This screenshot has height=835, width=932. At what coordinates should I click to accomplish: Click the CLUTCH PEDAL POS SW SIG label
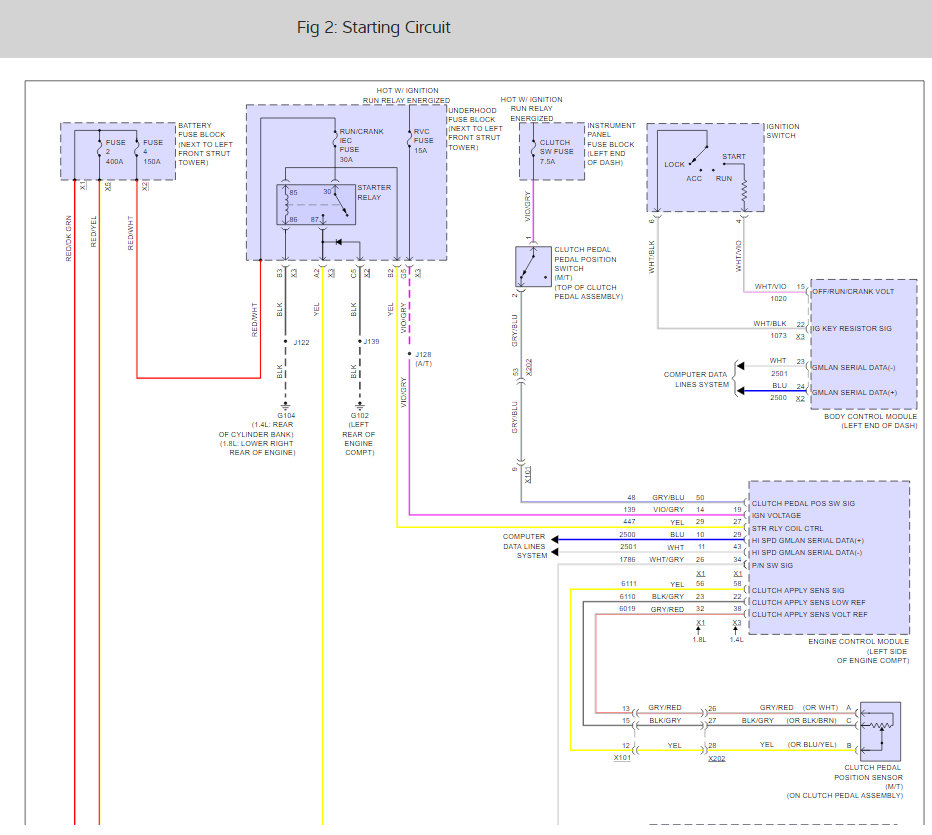click(x=804, y=503)
